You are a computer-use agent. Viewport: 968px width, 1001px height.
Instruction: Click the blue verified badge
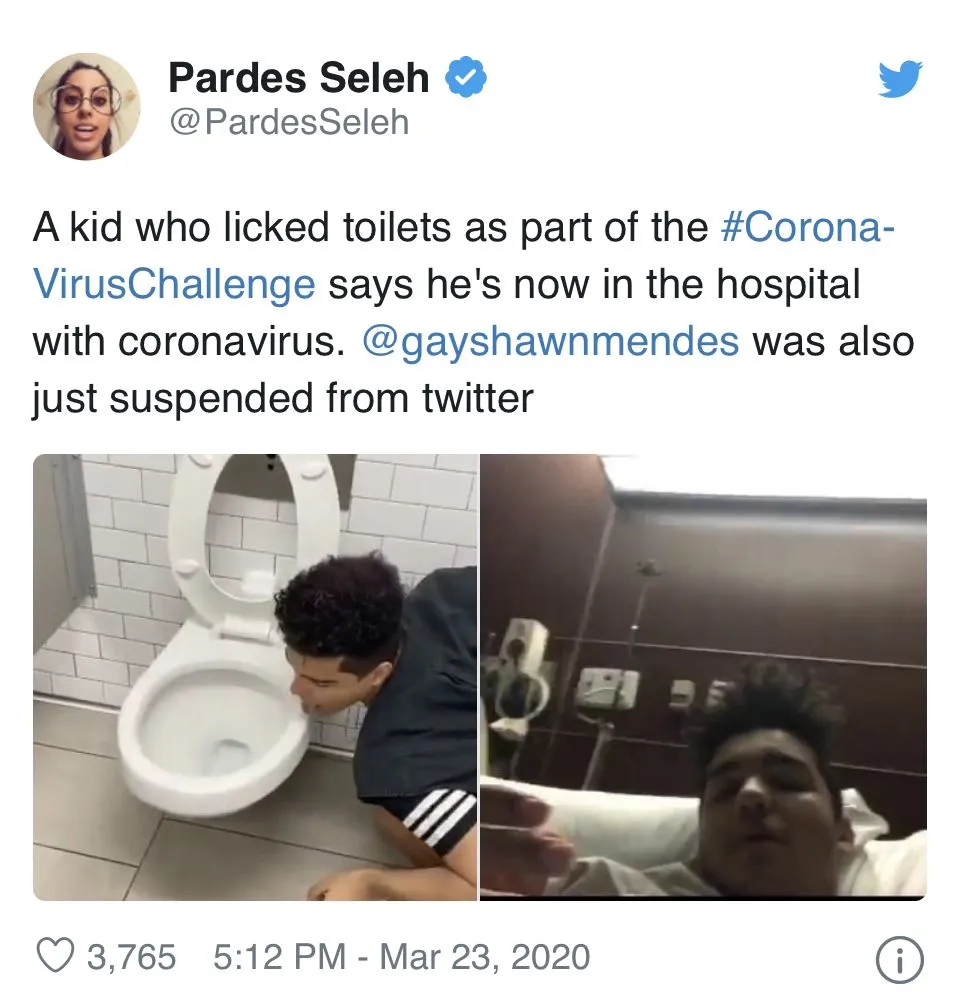point(466,77)
